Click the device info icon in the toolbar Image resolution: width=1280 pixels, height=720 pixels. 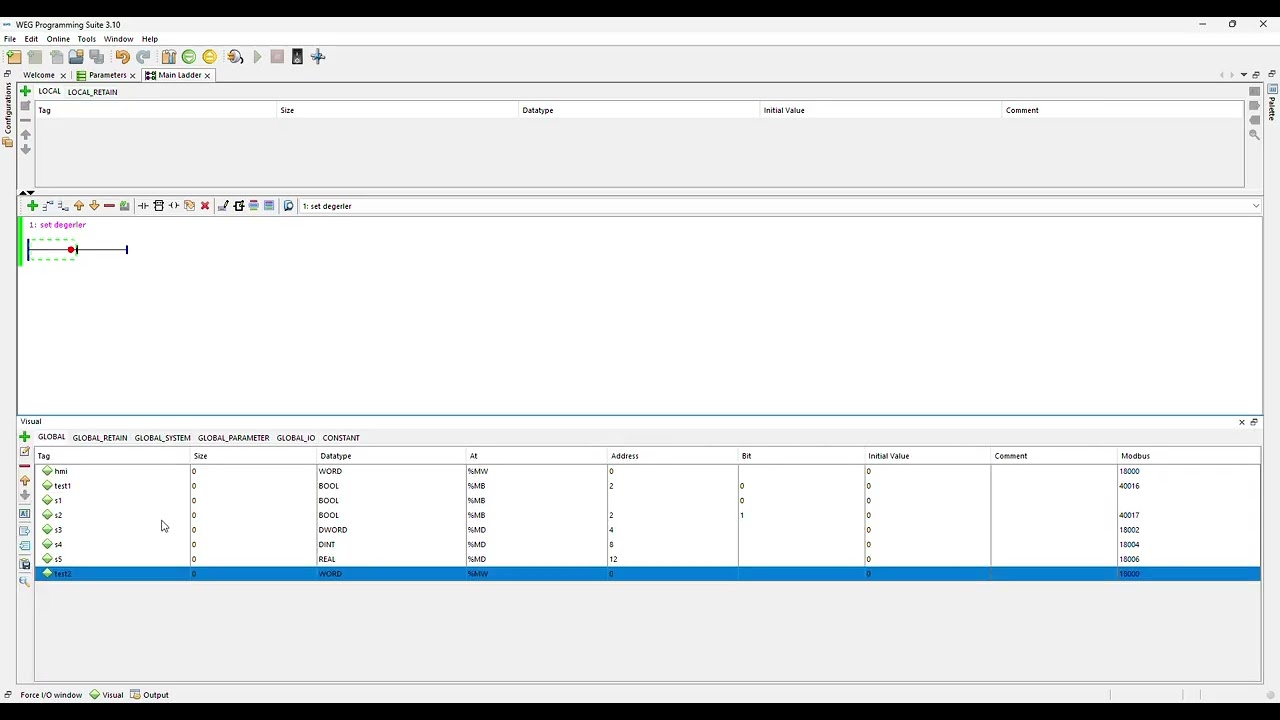tap(297, 57)
